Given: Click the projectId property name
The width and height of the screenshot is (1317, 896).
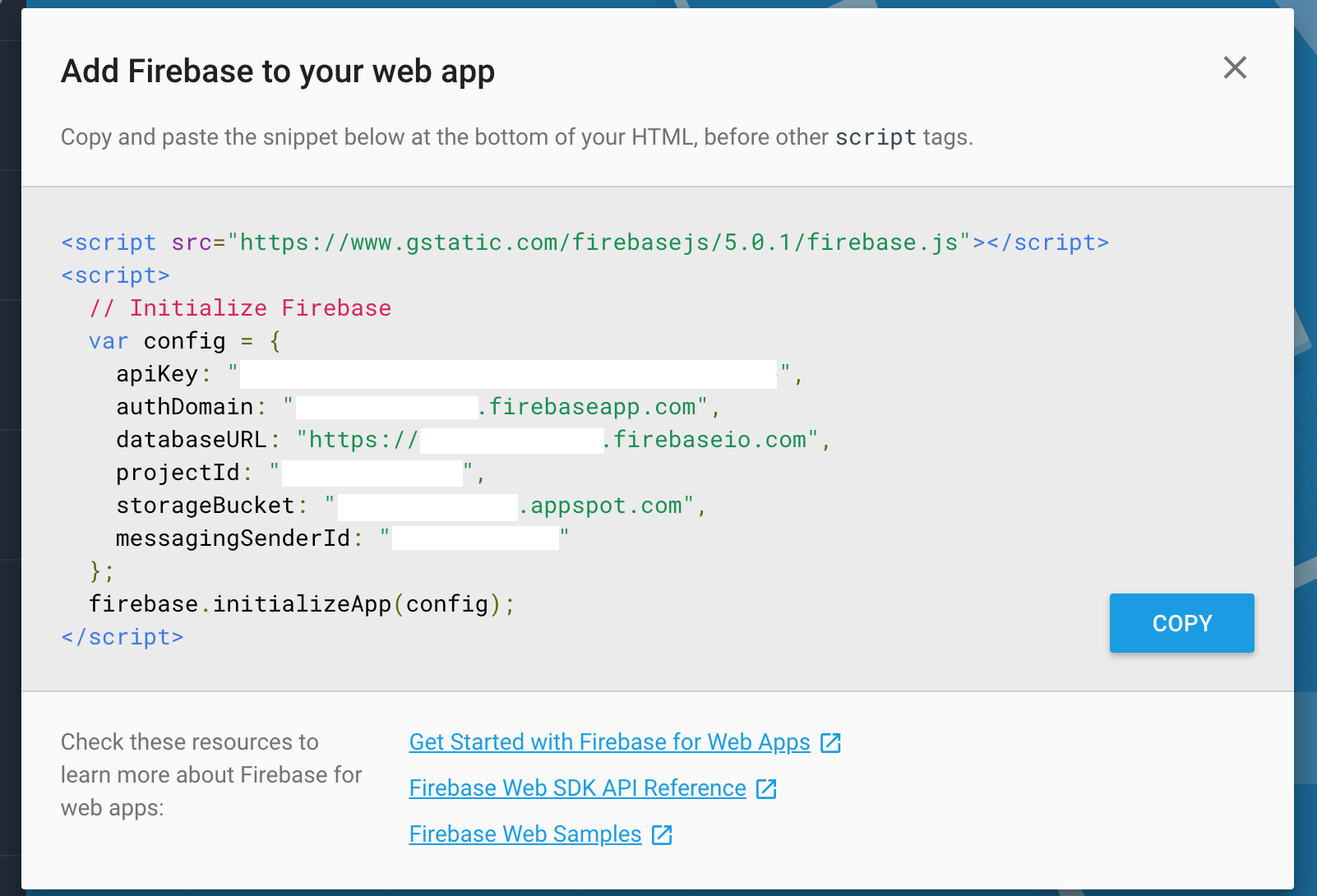Looking at the screenshot, I should [x=178, y=473].
